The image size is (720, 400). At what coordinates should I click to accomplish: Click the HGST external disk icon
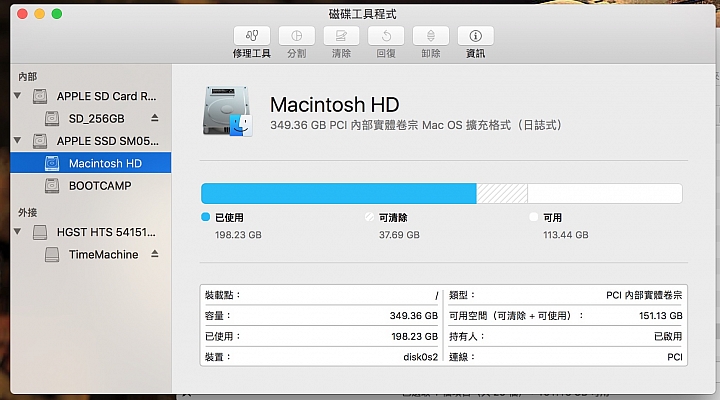[40, 232]
